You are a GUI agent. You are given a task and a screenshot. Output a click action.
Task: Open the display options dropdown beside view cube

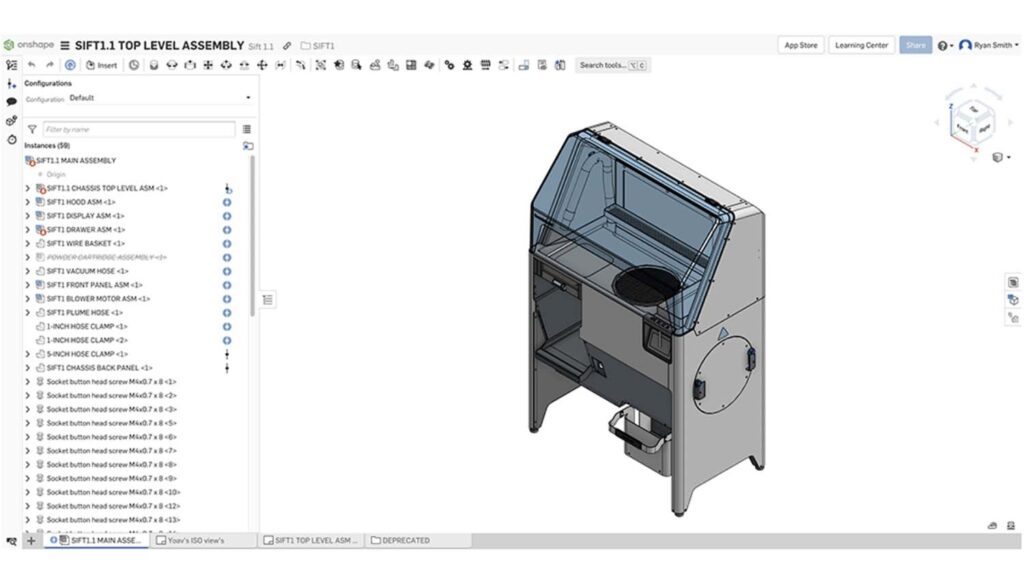pyautogui.click(x=1009, y=157)
